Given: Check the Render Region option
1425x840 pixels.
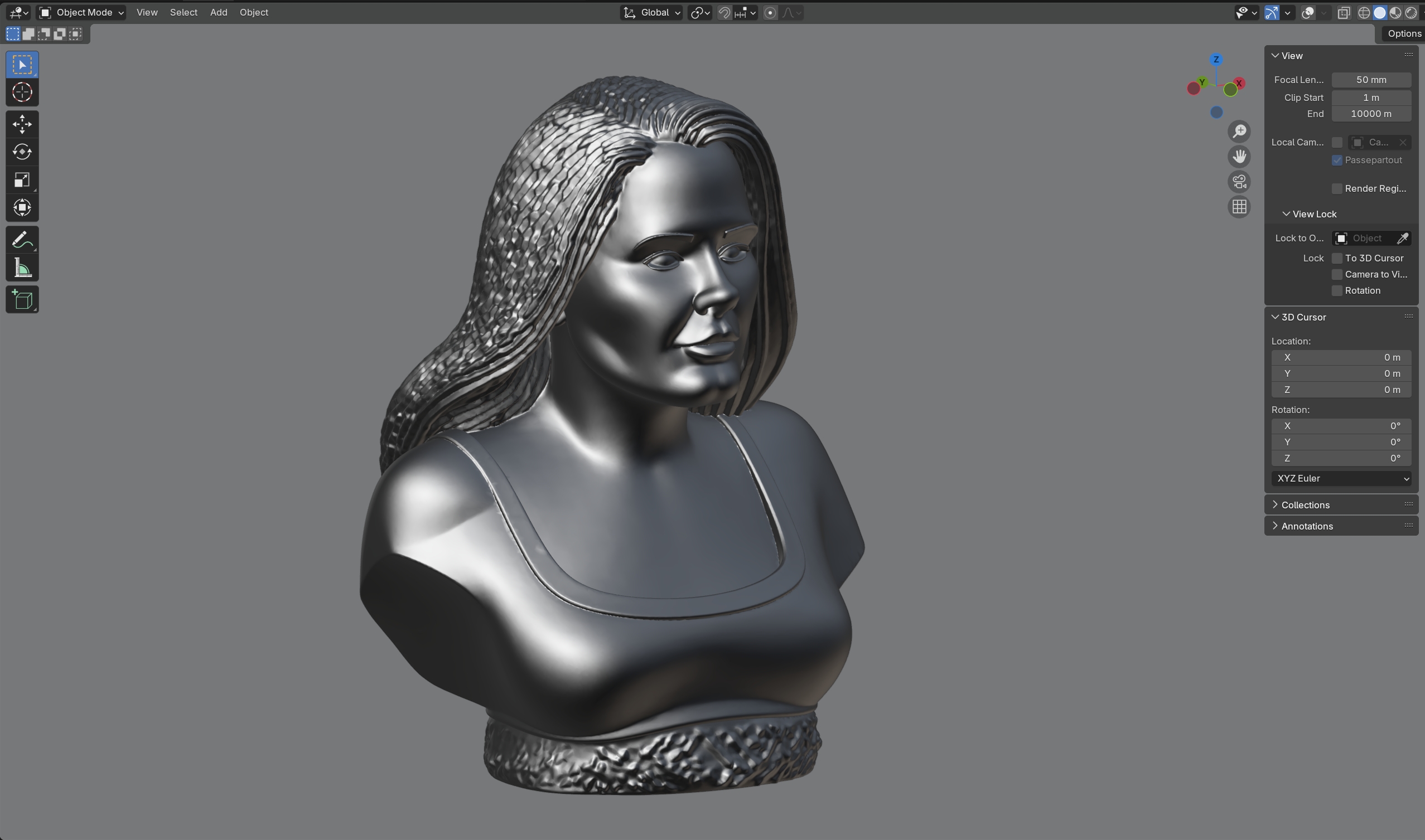Looking at the screenshot, I should (1337, 188).
